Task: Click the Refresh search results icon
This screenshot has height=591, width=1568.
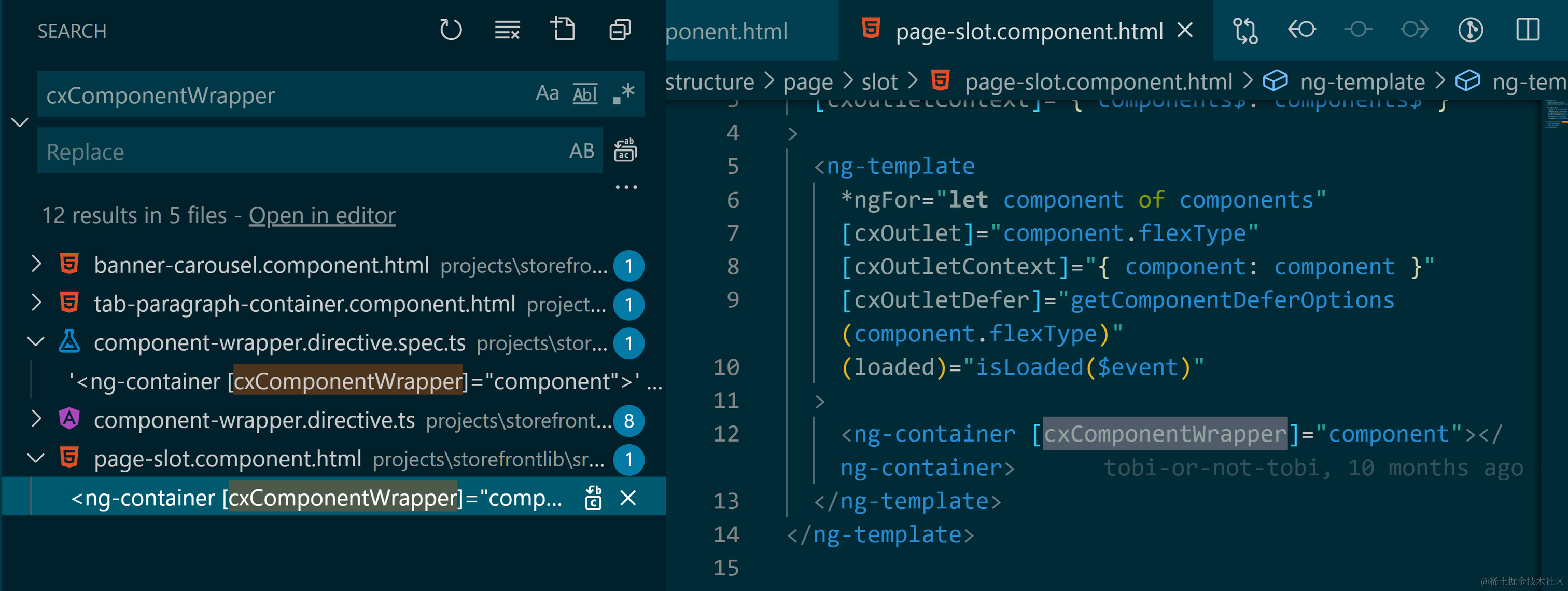Action: tap(451, 30)
